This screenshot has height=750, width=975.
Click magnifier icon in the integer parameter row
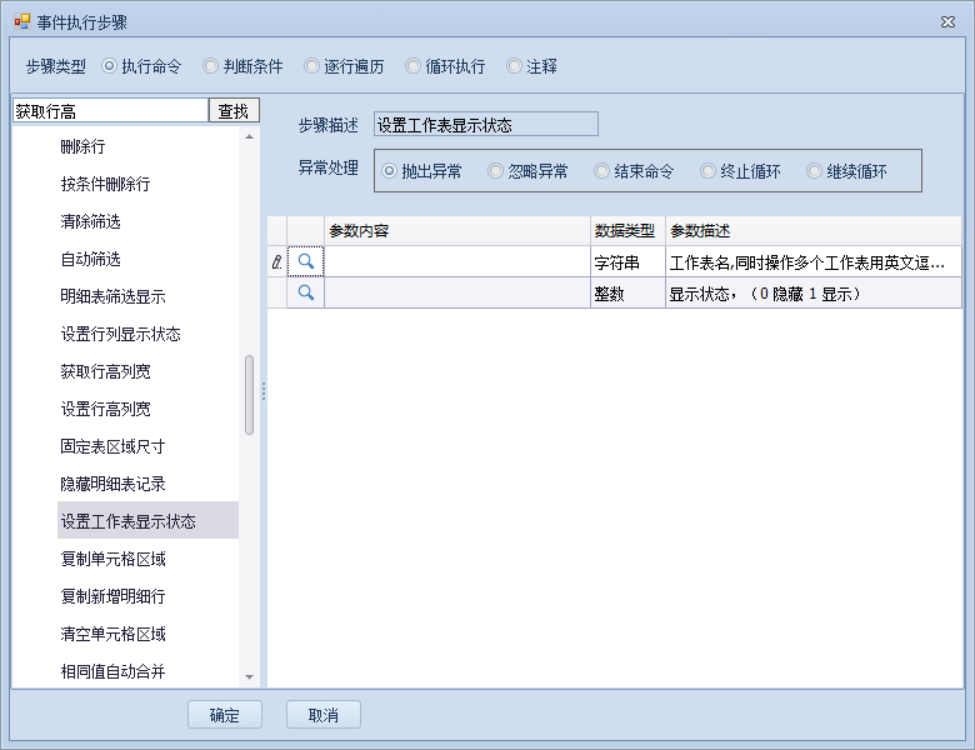pos(306,293)
